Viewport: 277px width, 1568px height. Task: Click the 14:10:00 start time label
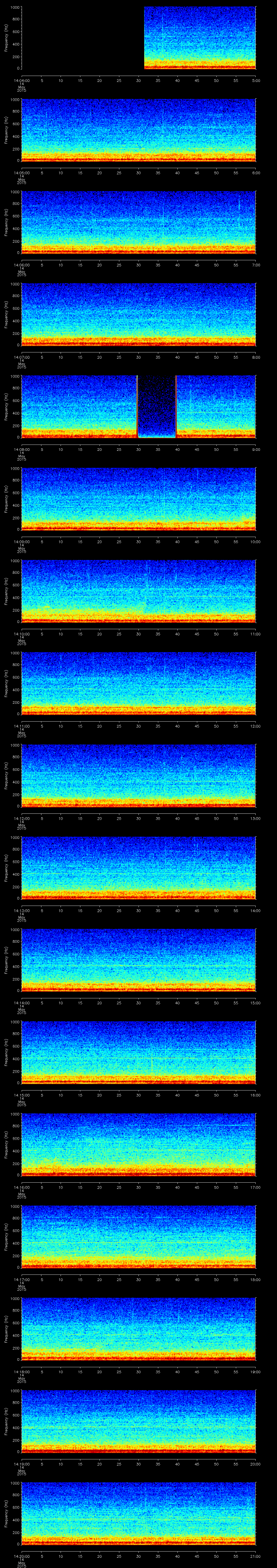coord(21,634)
